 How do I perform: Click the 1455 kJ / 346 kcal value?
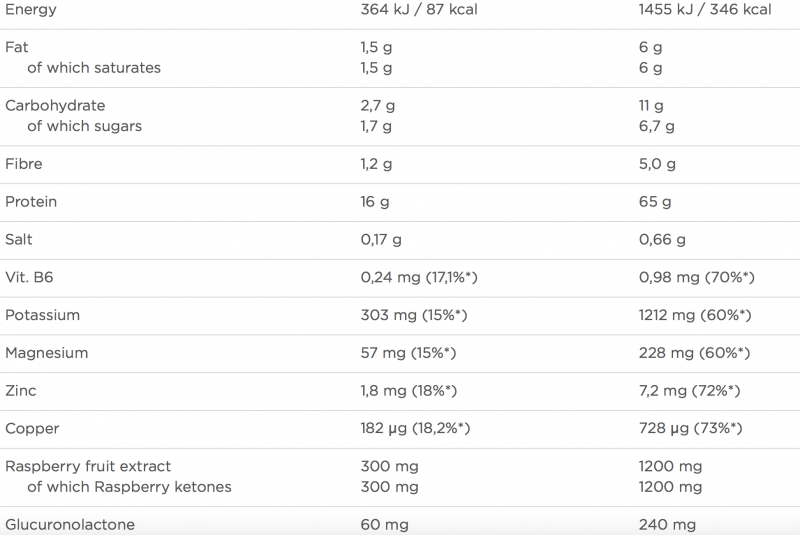[x=705, y=10]
